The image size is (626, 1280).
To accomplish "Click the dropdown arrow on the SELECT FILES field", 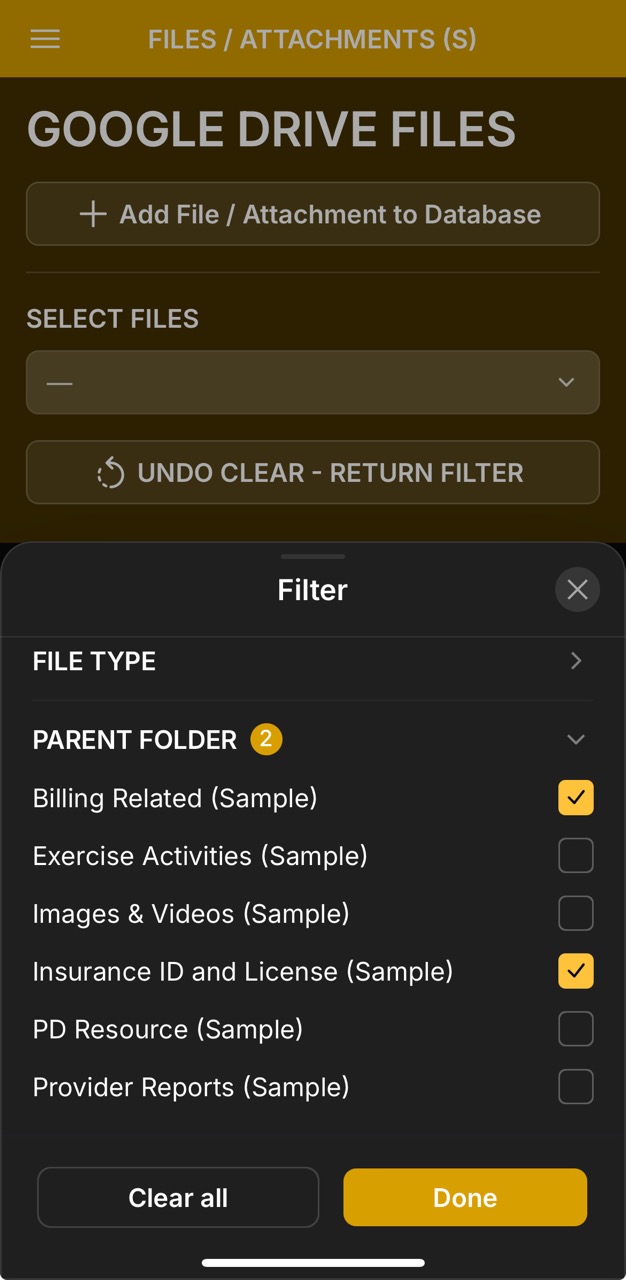I will tap(566, 382).
